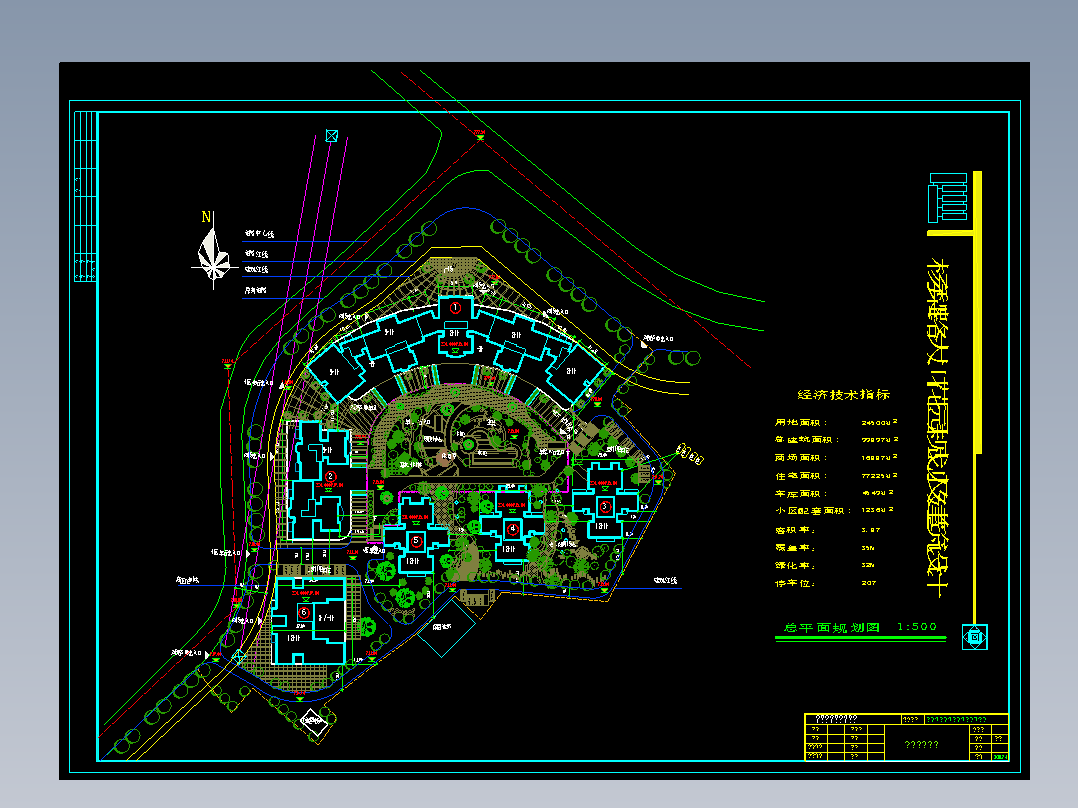This screenshot has width=1078, height=808.
Task: Click the white diamond symbol at plan bottom
Action: click(x=314, y=721)
